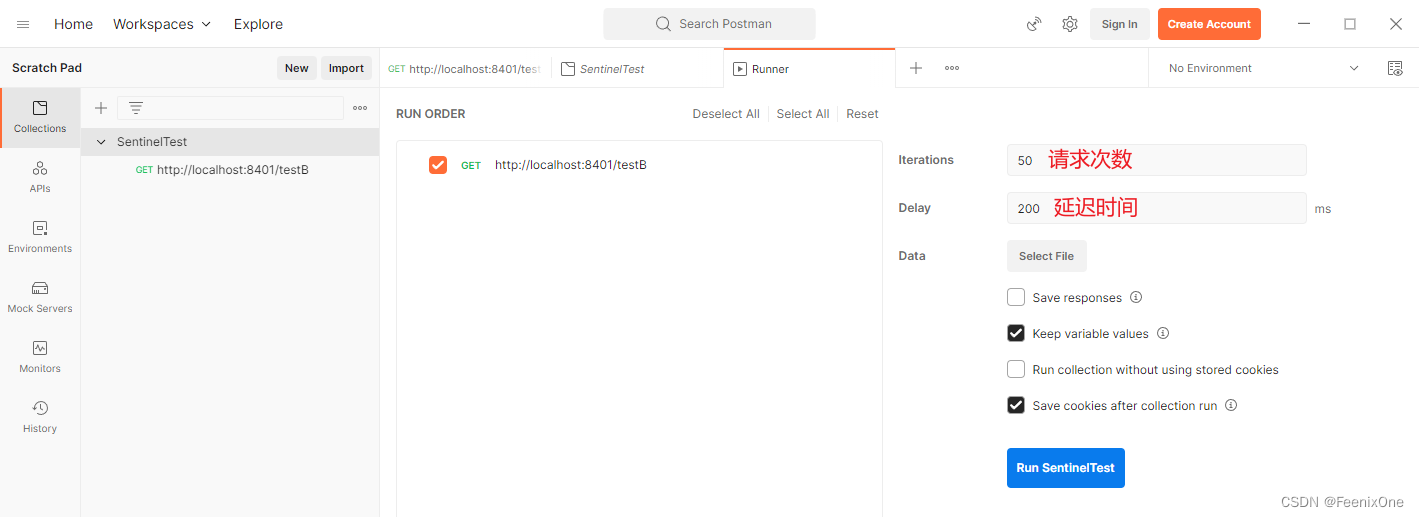Image resolution: width=1419 pixels, height=517 pixels.
Task: Collapse the SentinelTest collection
Action: (x=101, y=142)
